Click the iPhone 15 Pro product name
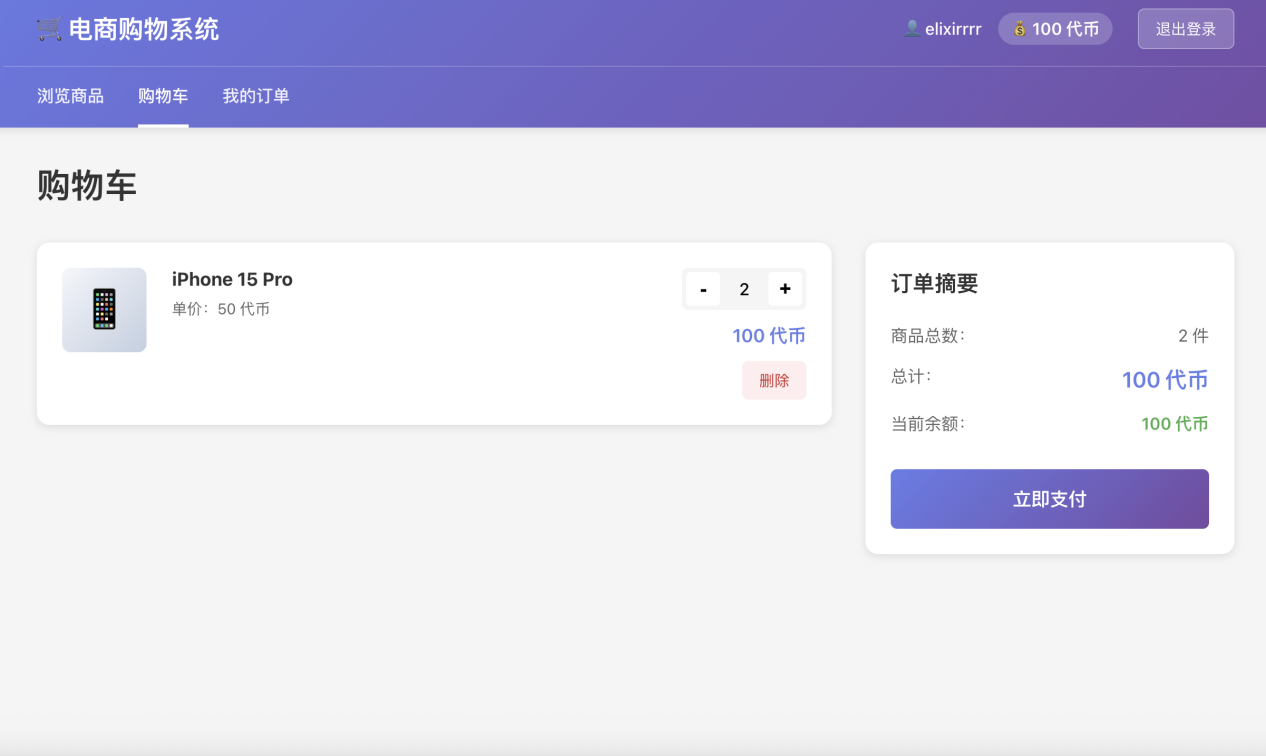1266x756 pixels. tap(232, 279)
